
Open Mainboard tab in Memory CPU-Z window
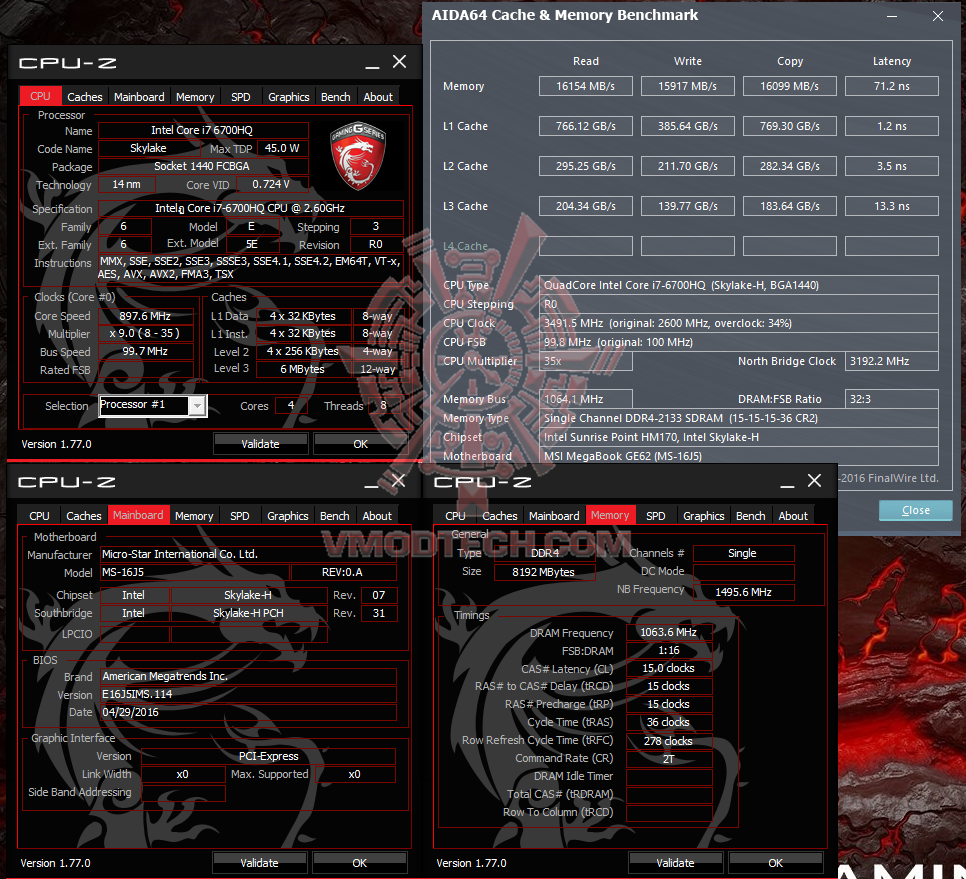[554, 516]
